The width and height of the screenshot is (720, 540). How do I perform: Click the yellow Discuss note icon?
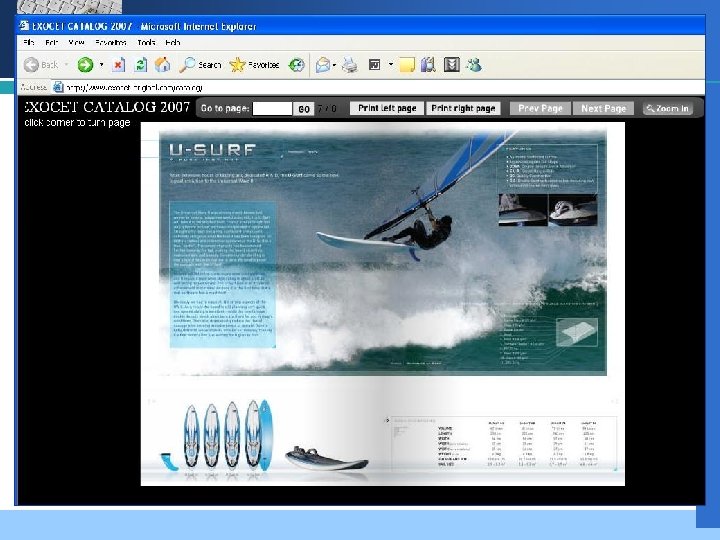point(407,65)
